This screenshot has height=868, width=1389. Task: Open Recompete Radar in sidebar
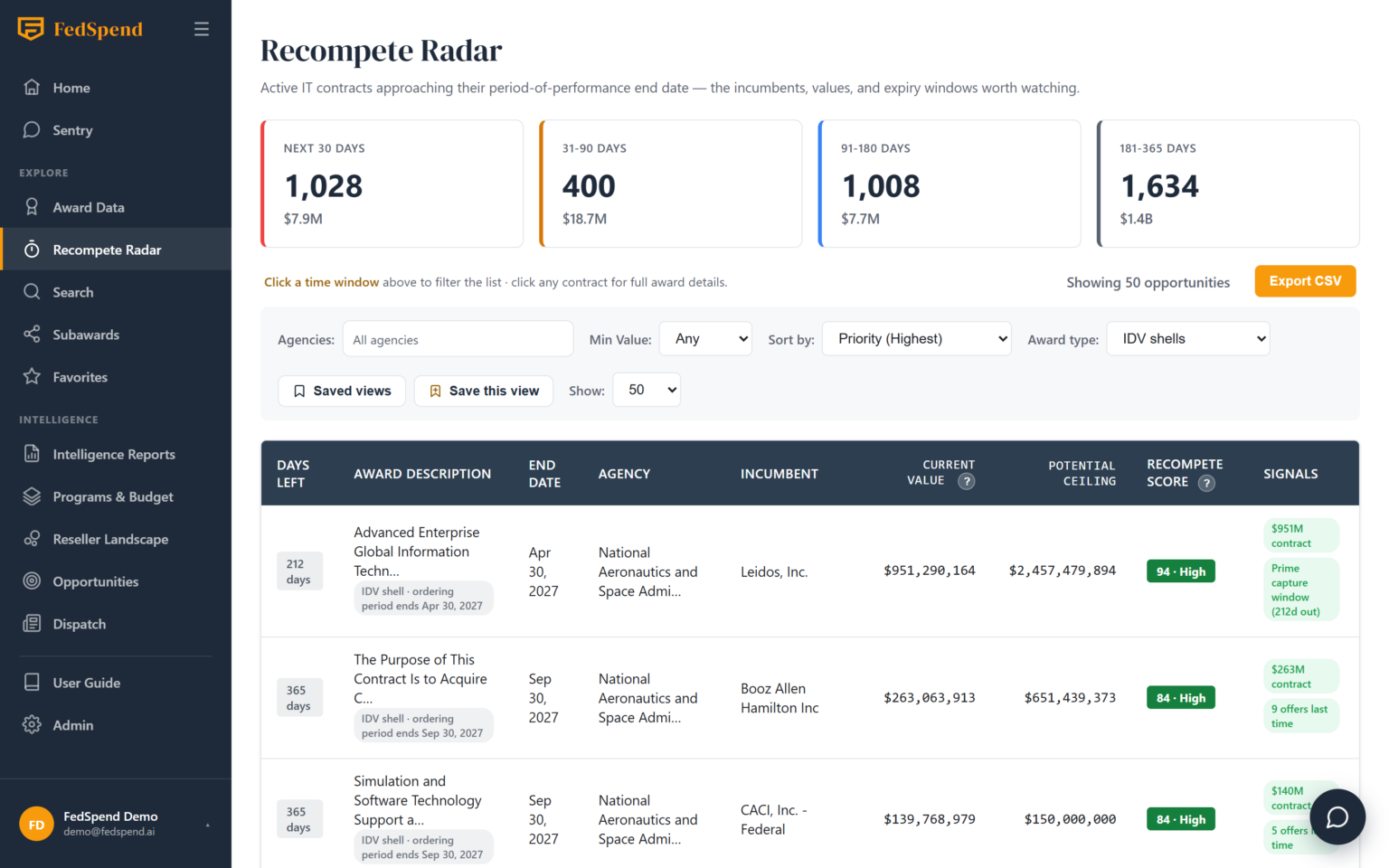[116, 250]
